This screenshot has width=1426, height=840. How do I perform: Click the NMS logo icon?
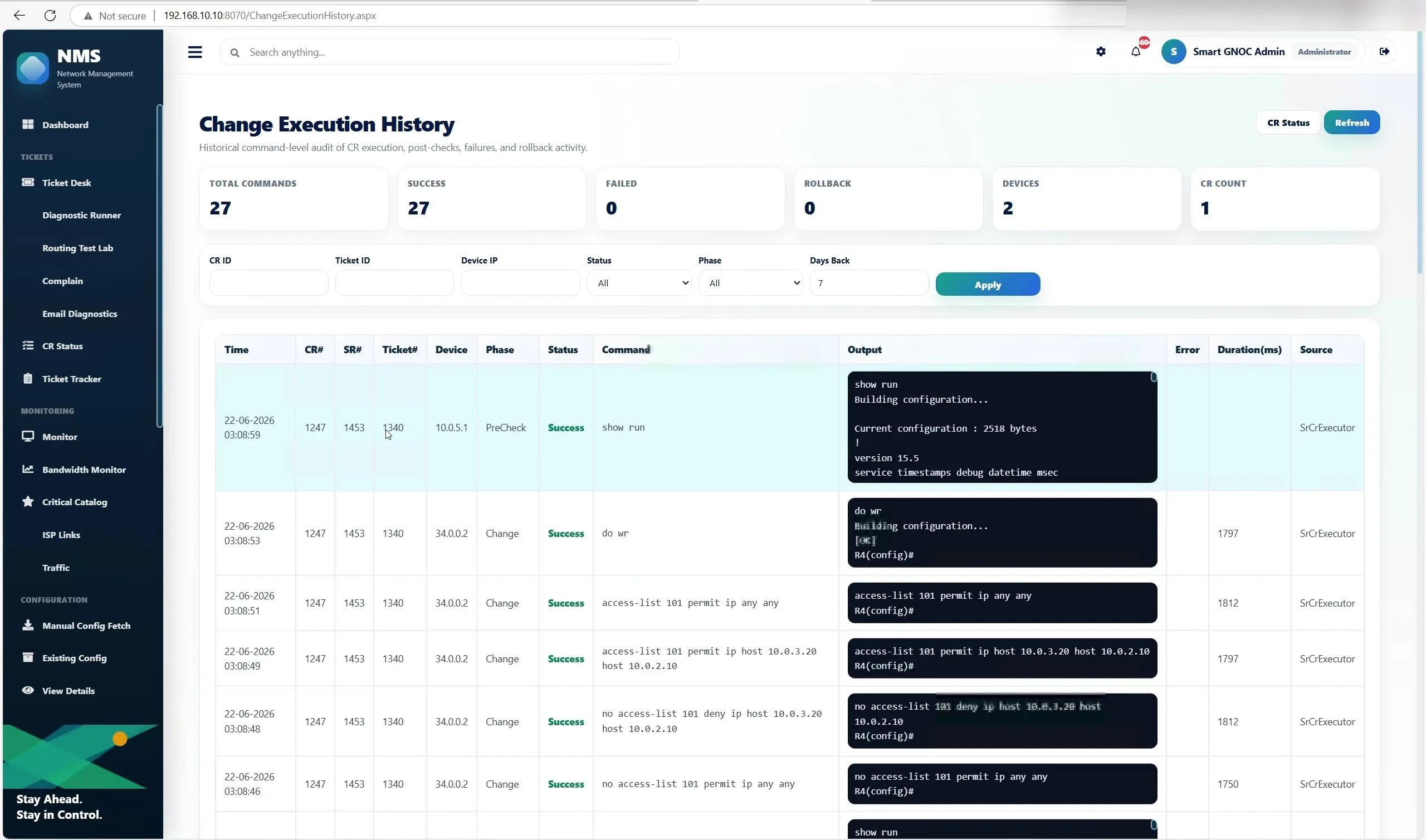33,69
